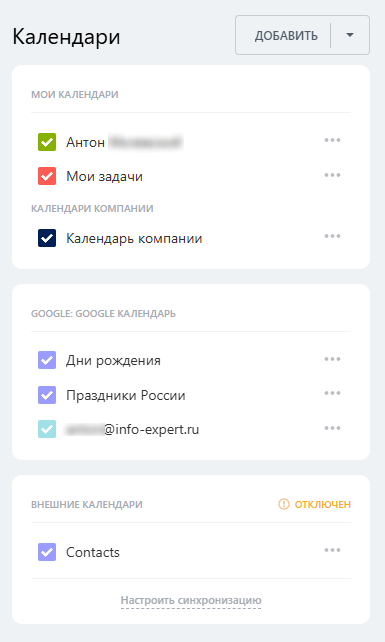Toggle the teal info-expert.ru calendar checkbox
Screen dimensions: 385x642
click(x=47, y=429)
